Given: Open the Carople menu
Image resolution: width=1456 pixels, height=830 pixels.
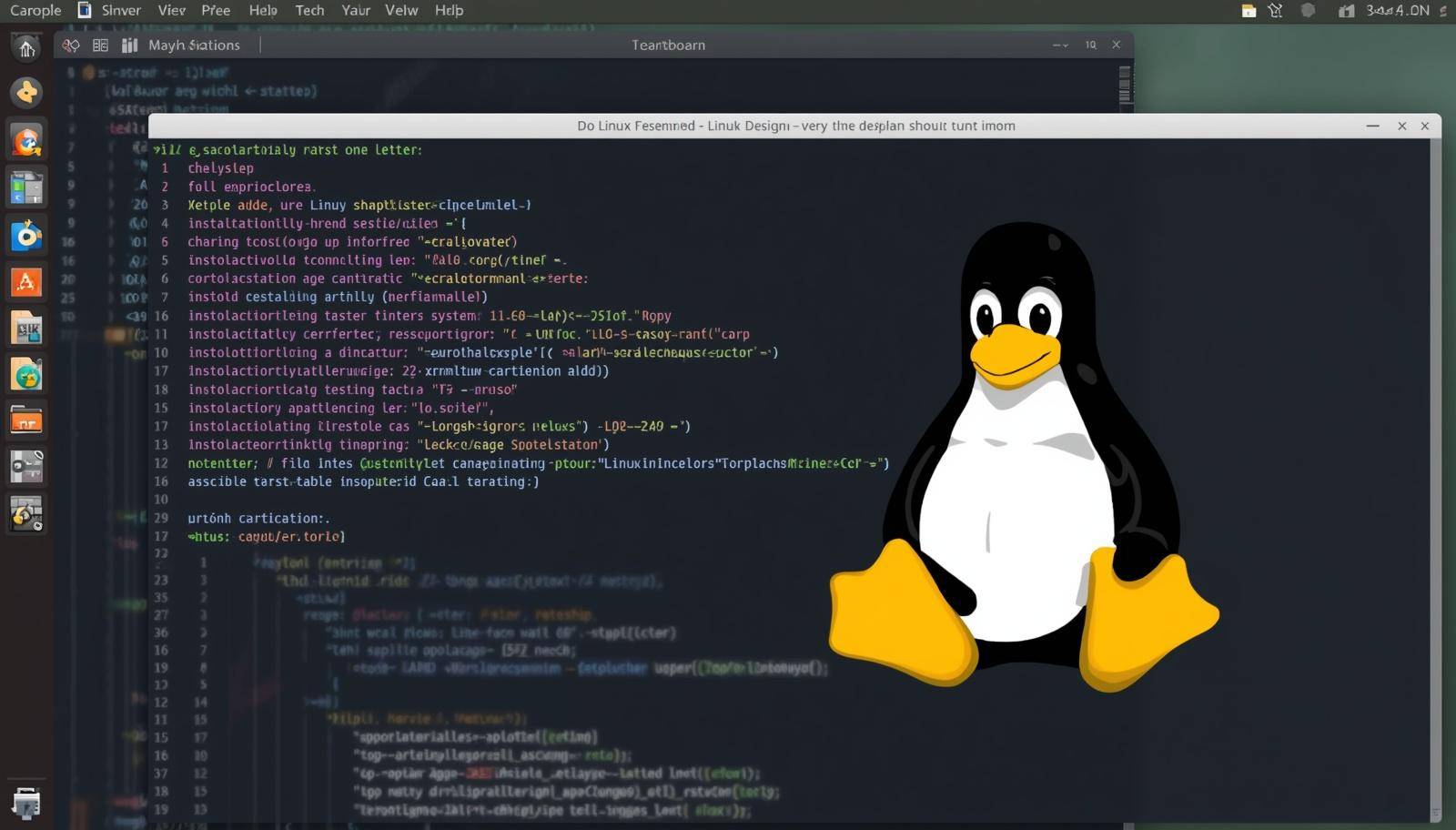Looking at the screenshot, I should (x=35, y=10).
